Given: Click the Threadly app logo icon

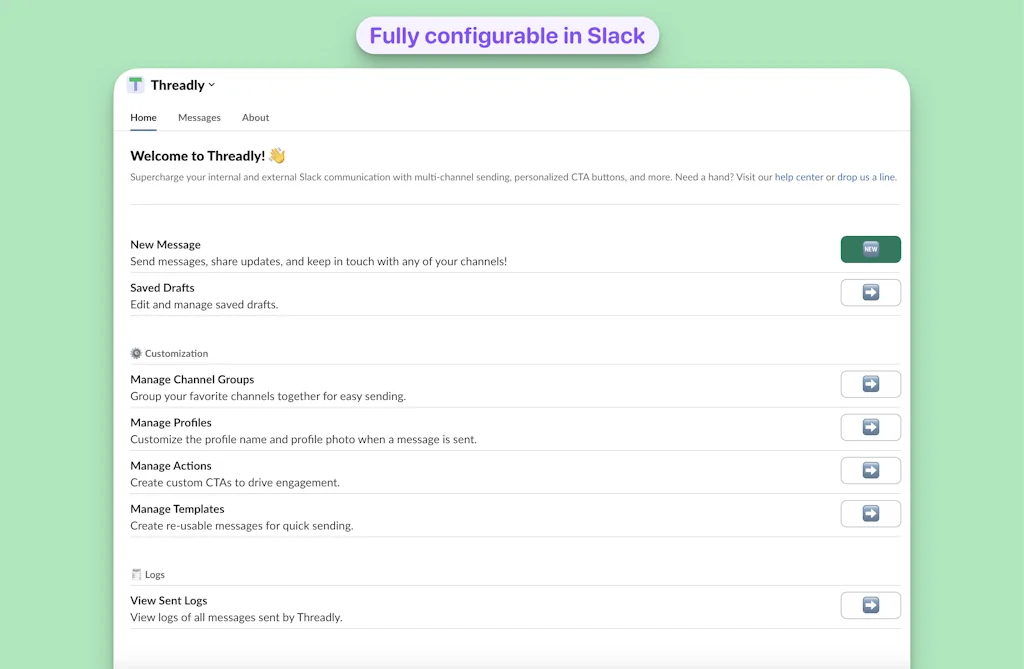Looking at the screenshot, I should (x=136, y=85).
